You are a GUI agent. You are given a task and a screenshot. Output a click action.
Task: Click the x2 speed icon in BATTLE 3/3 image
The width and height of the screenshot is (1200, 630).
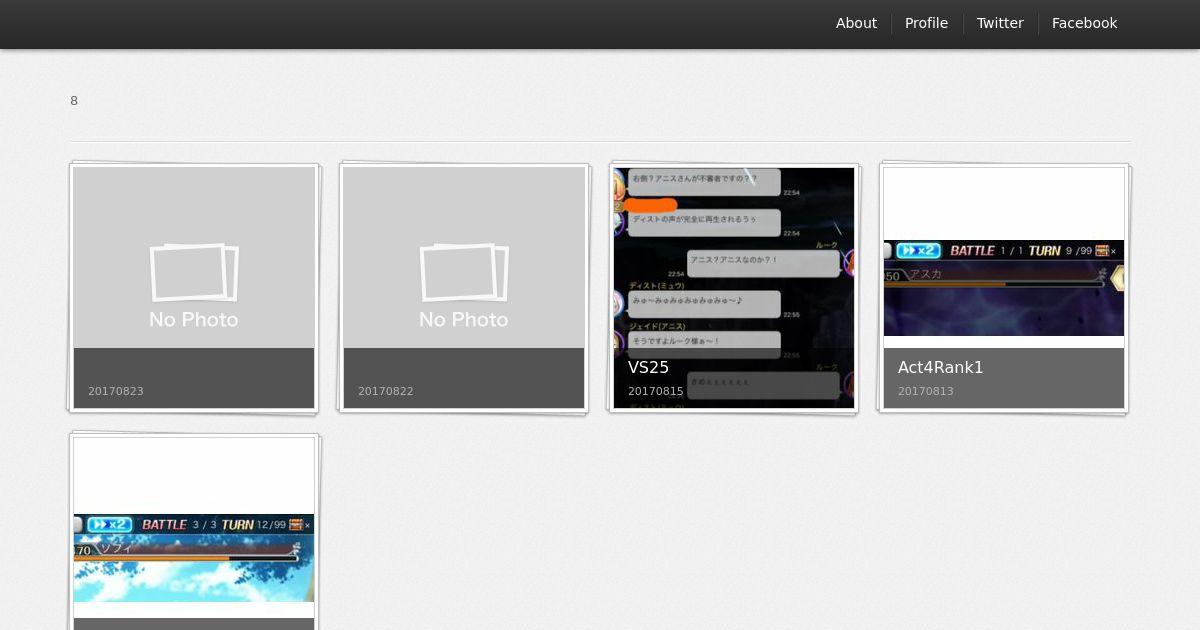(x=109, y=524)
